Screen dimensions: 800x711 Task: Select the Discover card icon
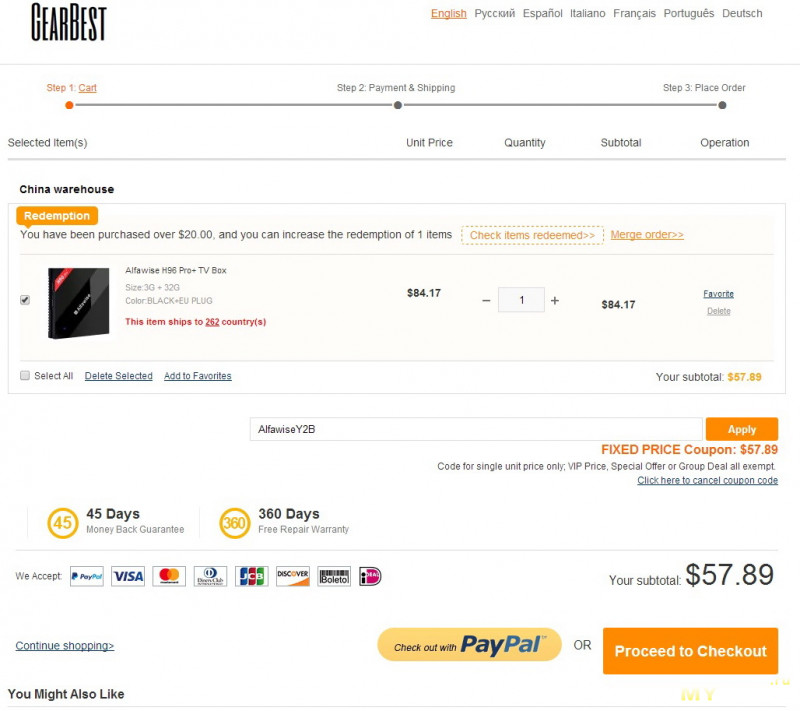(293, 576)
